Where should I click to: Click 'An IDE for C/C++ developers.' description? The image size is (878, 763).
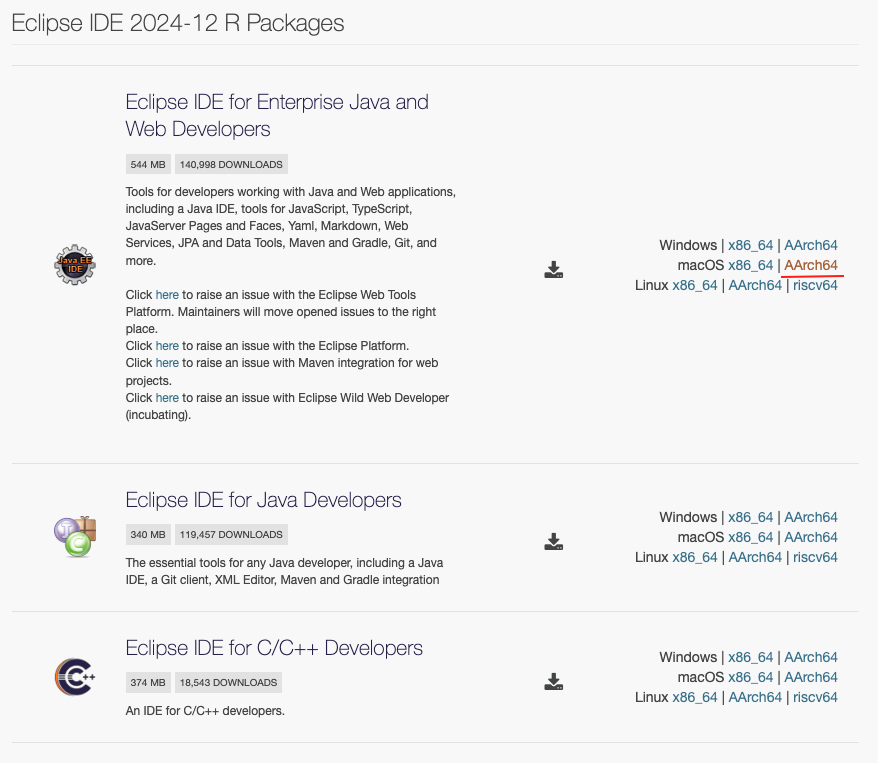(205, 711)
